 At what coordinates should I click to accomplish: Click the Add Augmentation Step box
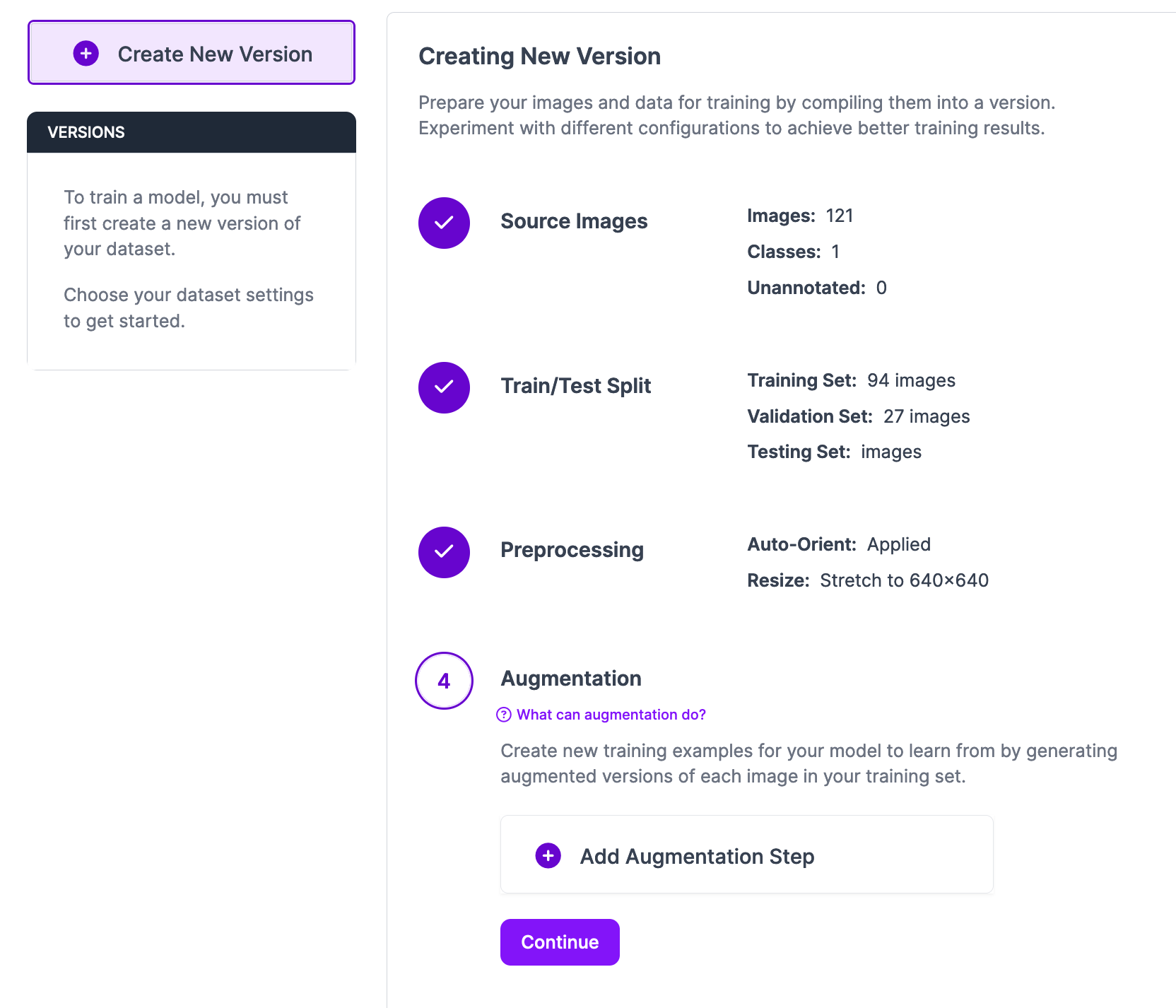(x=747, y=854)
